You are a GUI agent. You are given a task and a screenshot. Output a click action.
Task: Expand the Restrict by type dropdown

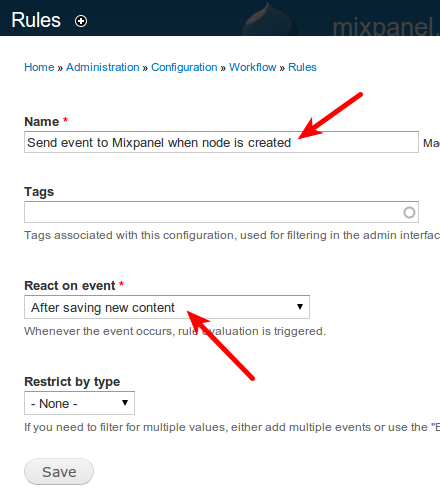coord(79,403)
